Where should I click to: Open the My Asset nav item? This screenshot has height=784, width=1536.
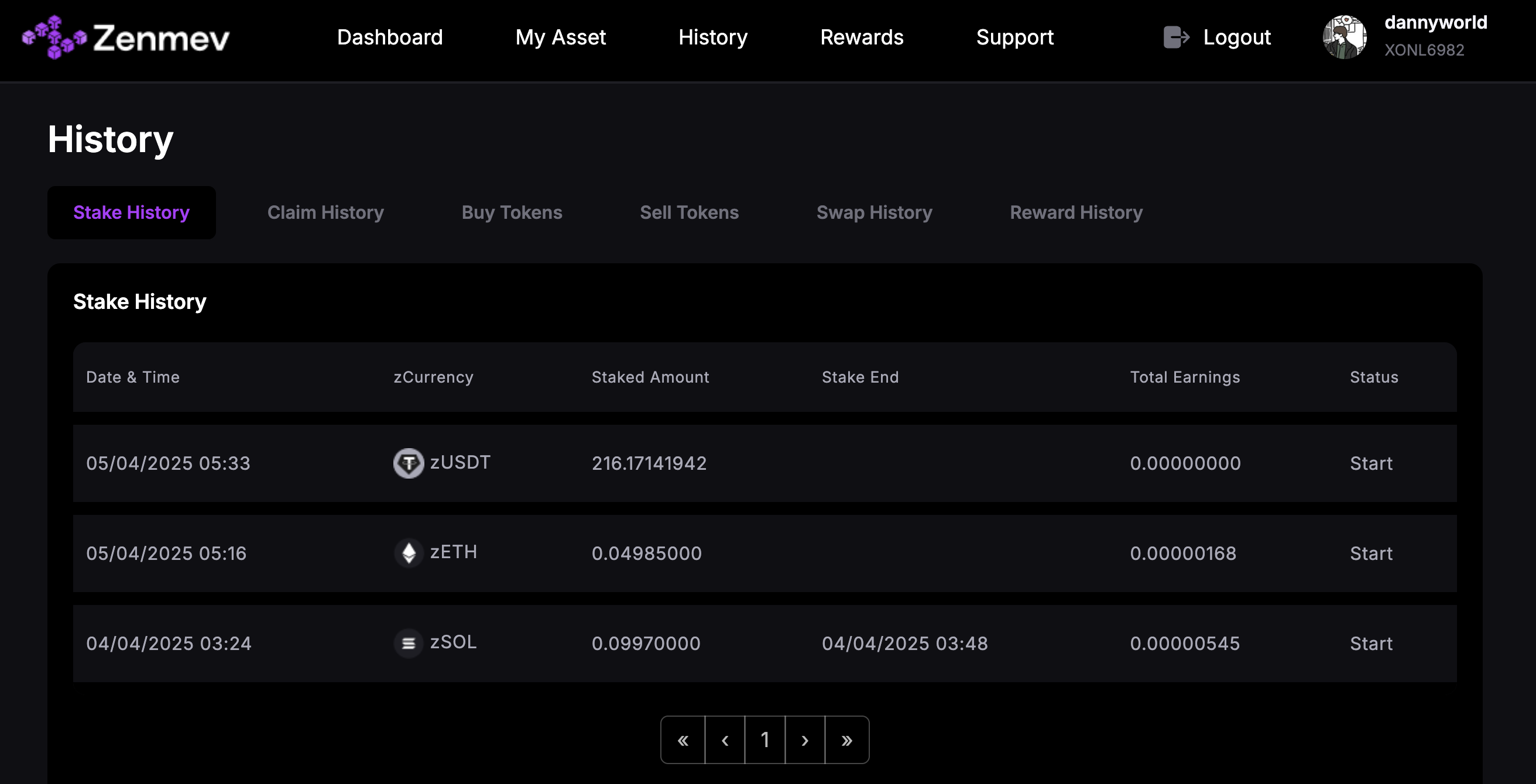(561, 37)
